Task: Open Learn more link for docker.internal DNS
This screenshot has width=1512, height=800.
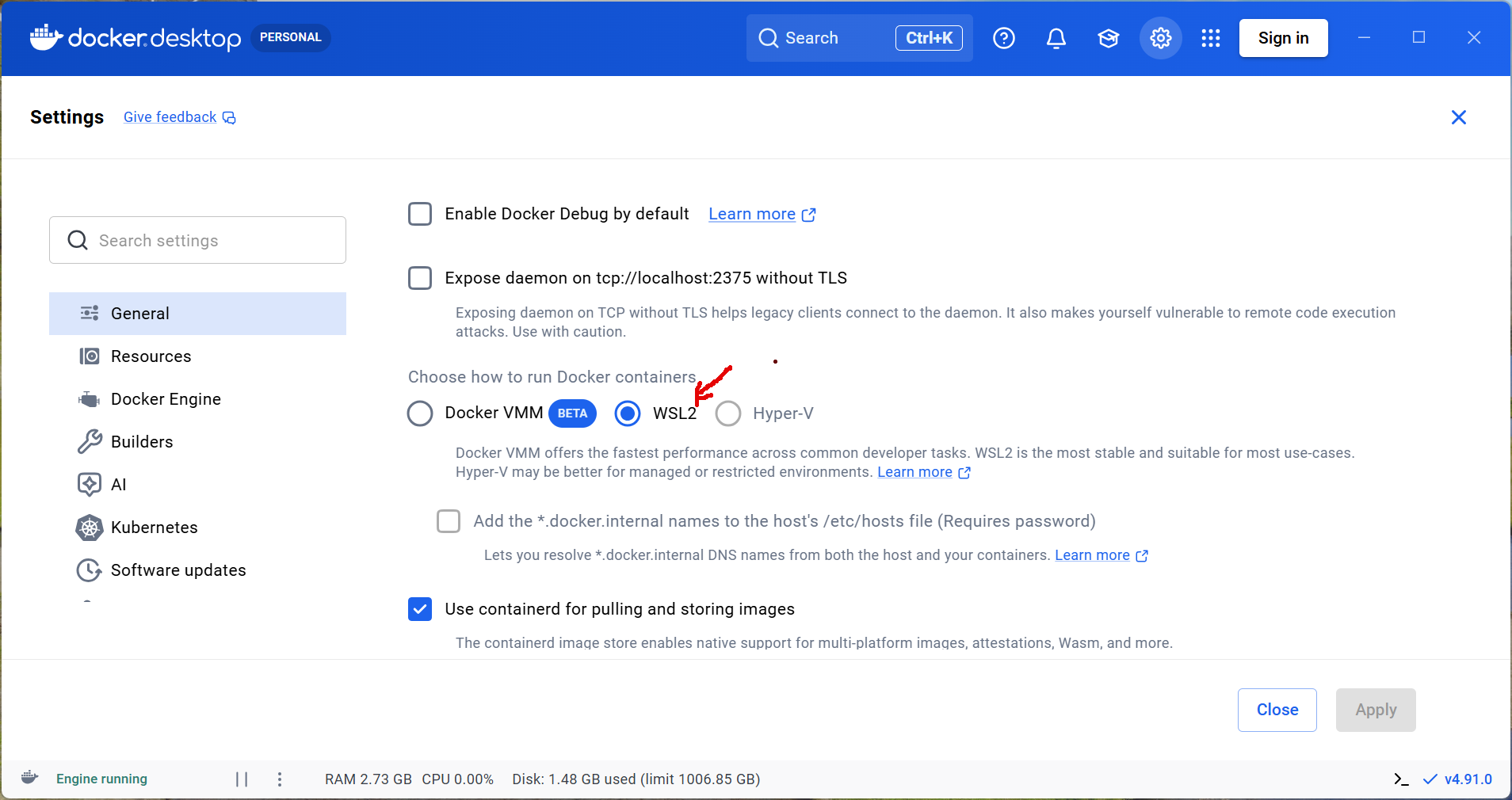Action: coord(1092,555)
